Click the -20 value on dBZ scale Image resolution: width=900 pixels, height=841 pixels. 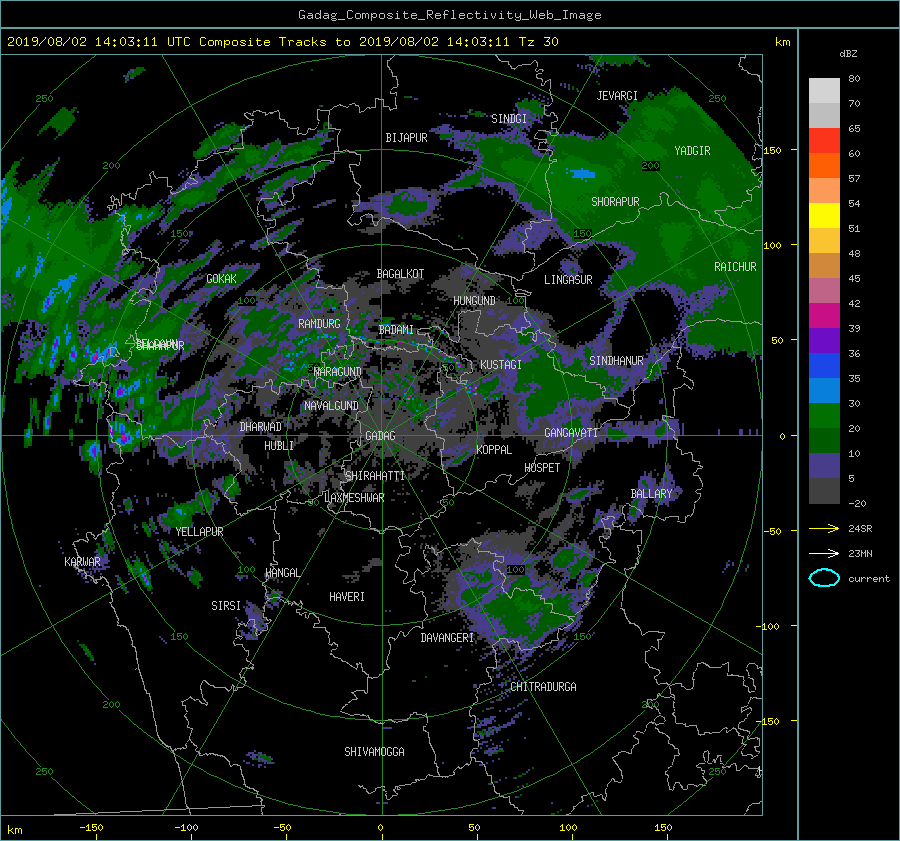click(858, 503)
